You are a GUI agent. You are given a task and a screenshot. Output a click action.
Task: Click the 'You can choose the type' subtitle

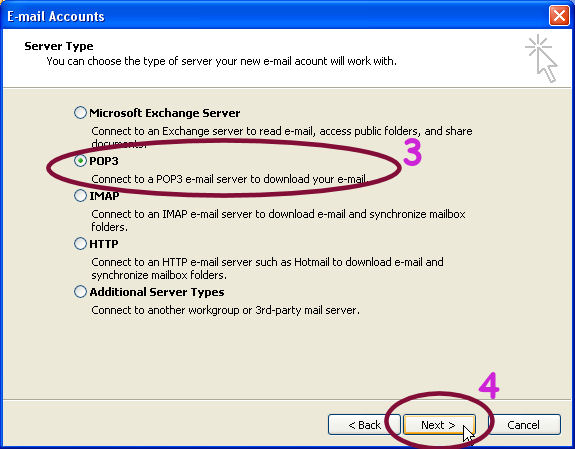(221, 61)
